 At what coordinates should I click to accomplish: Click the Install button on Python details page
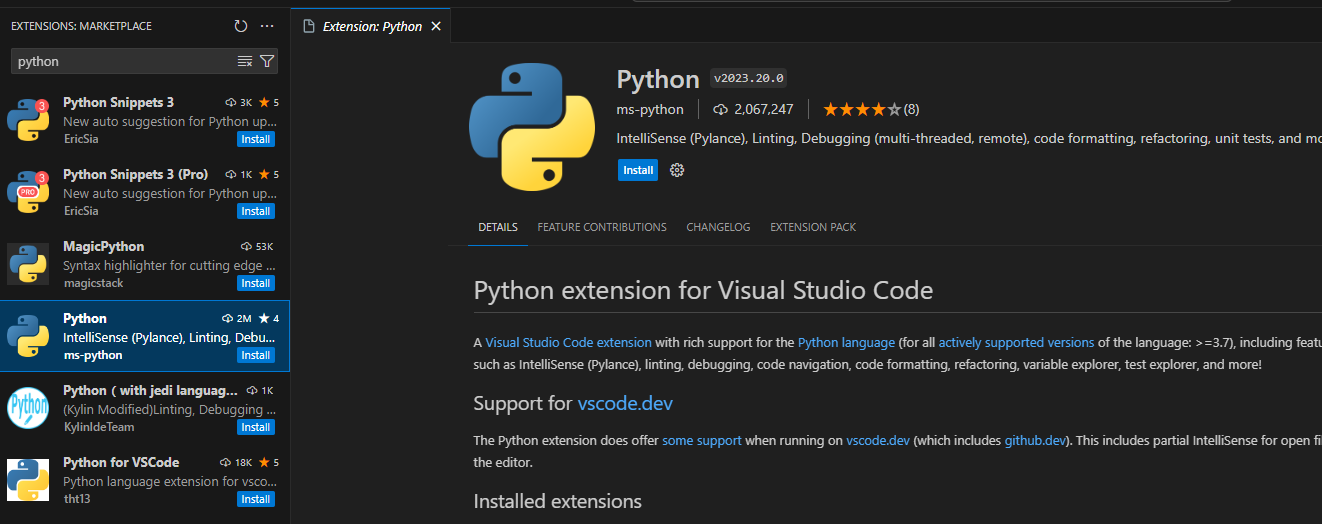point(638,170)
